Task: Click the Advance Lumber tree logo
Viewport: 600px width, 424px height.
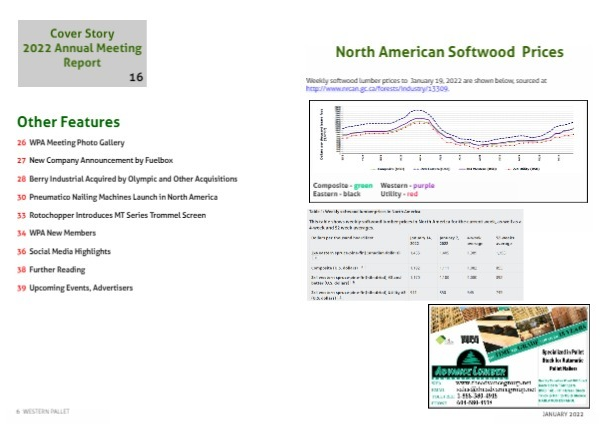Action: click(471, 358)
